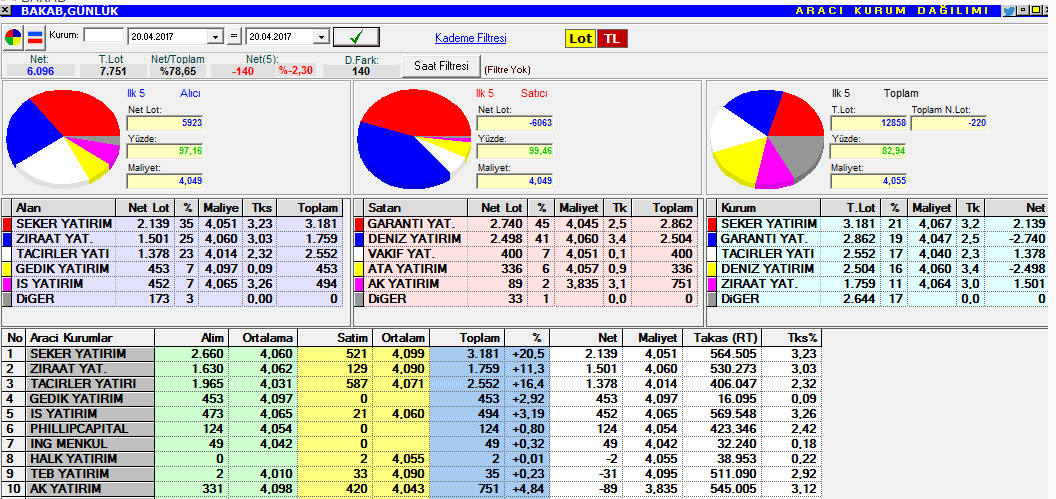Click T.Lot value 7.751 in summary

coord(112,71)
